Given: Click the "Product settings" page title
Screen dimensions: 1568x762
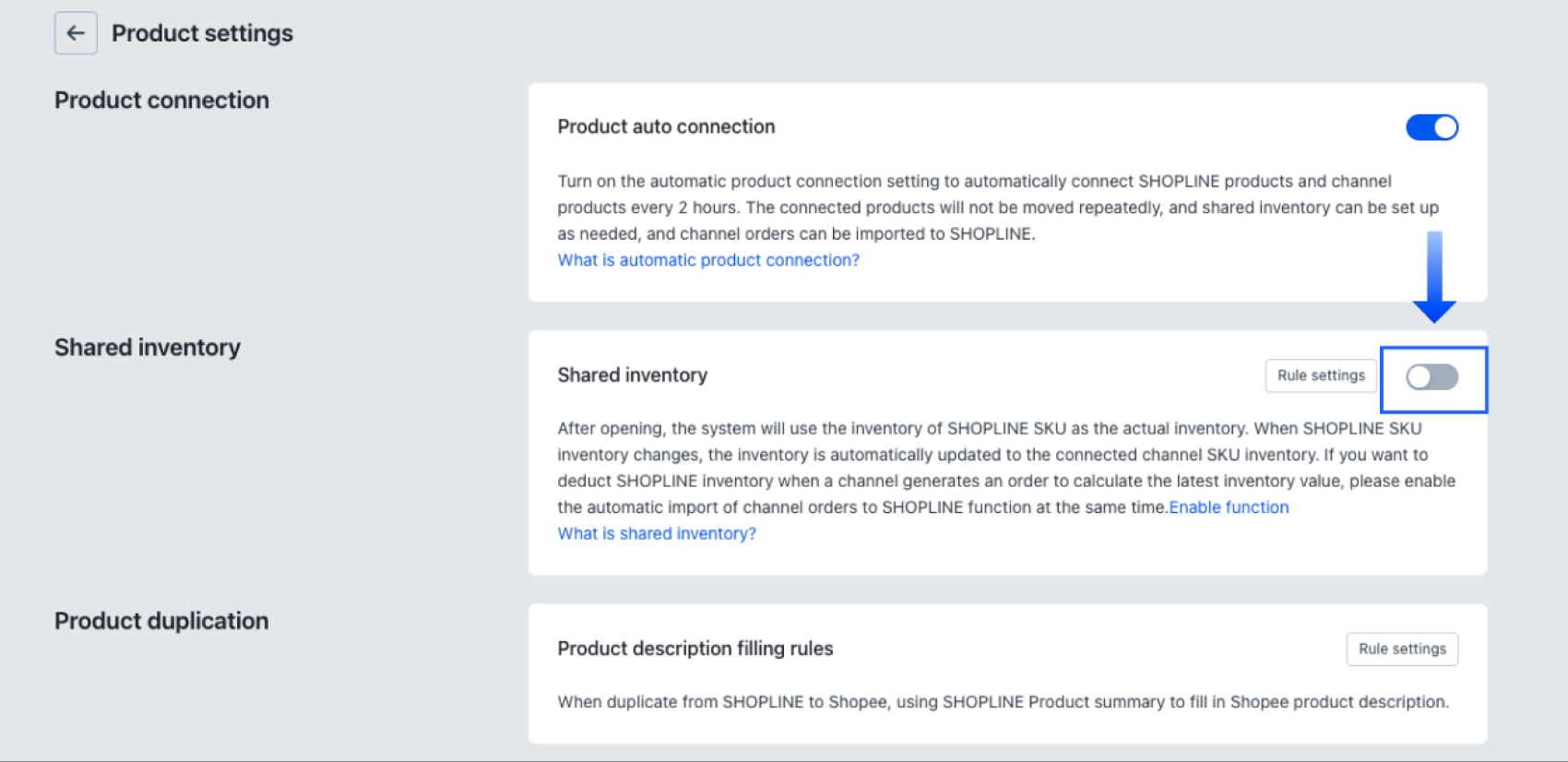Looking at the screenshot, I should (x=202, y=33).
